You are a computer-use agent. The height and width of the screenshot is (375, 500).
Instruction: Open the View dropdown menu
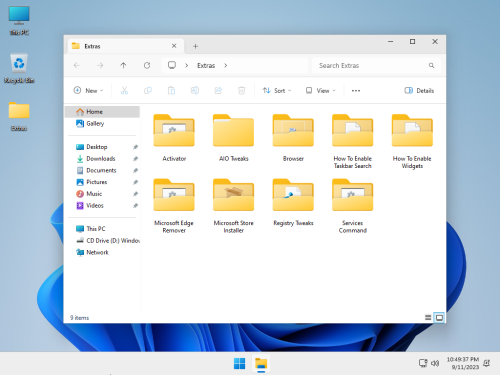320,91
